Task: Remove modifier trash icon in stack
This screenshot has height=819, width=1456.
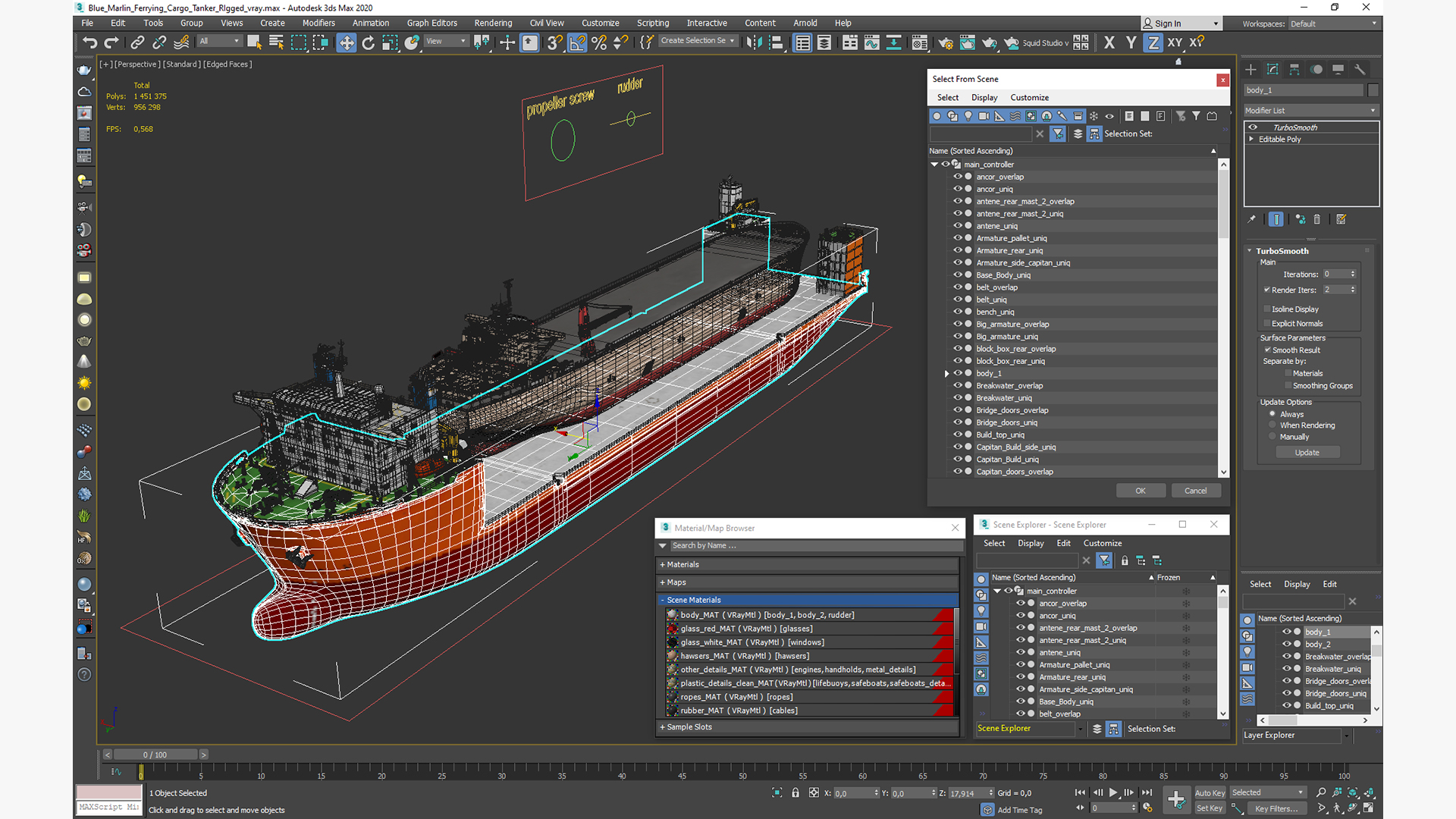Action: [x=1317, y=219]
